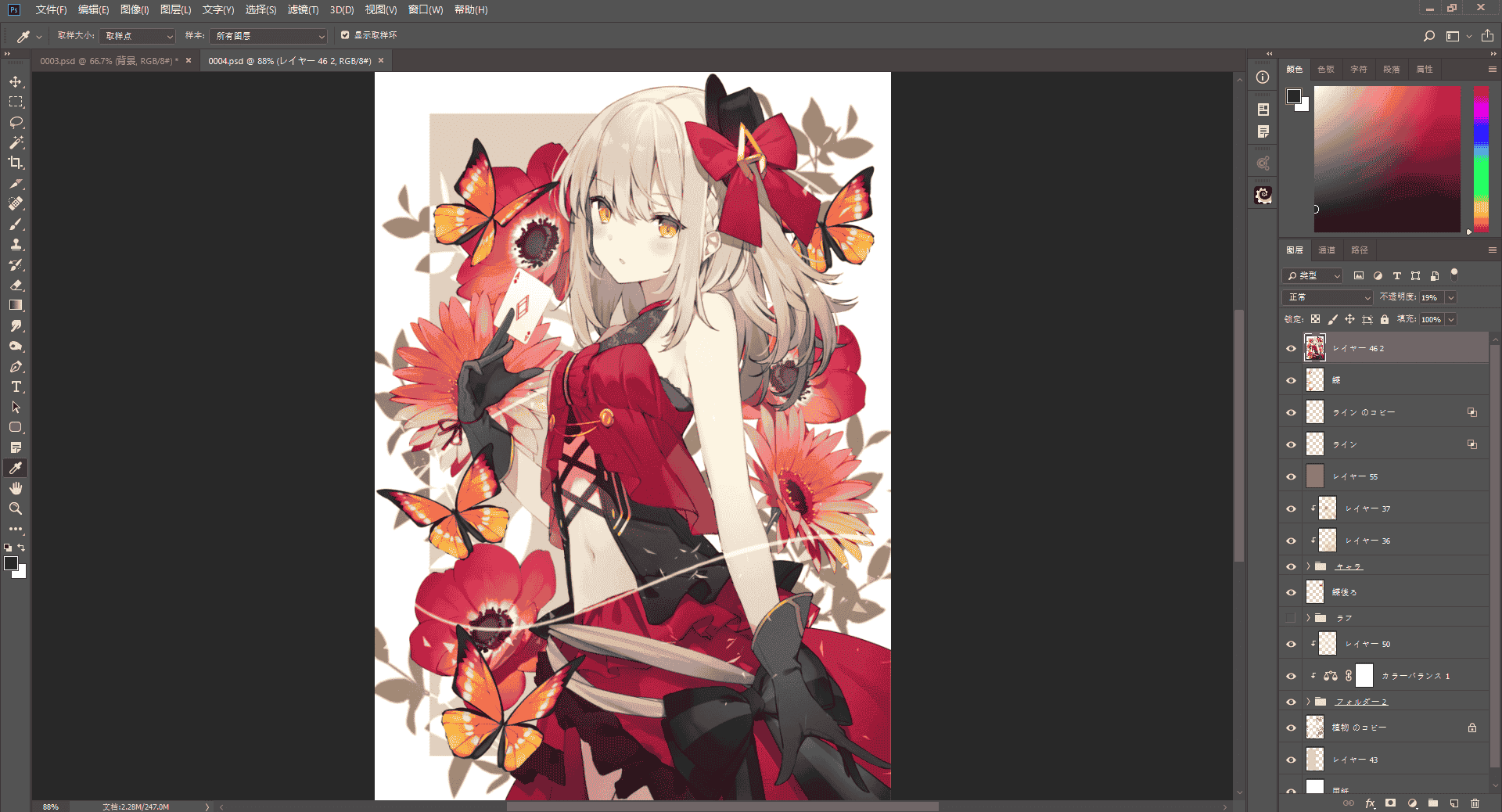The image size is (1502, 812).
Task: Click the hue spectrum strip in color panel
Action: tap(1481, 159)
